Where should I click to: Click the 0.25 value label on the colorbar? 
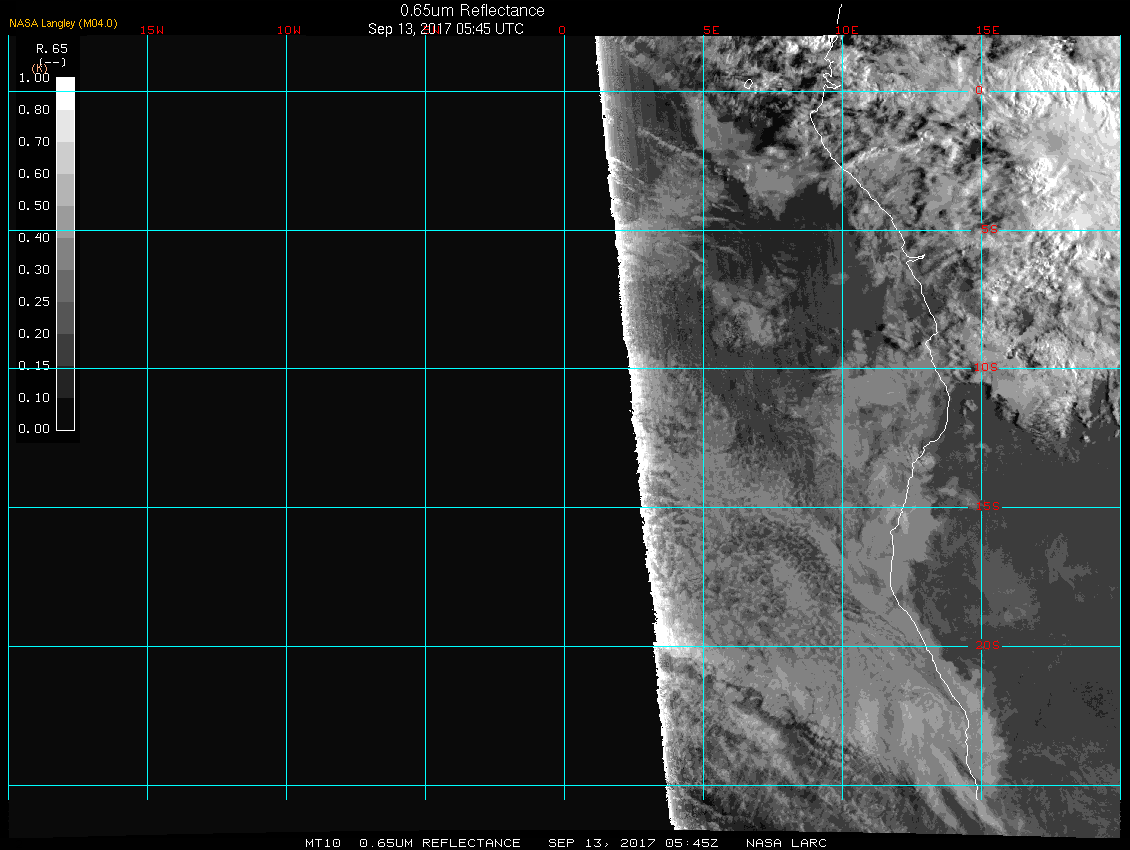[34, 302]
